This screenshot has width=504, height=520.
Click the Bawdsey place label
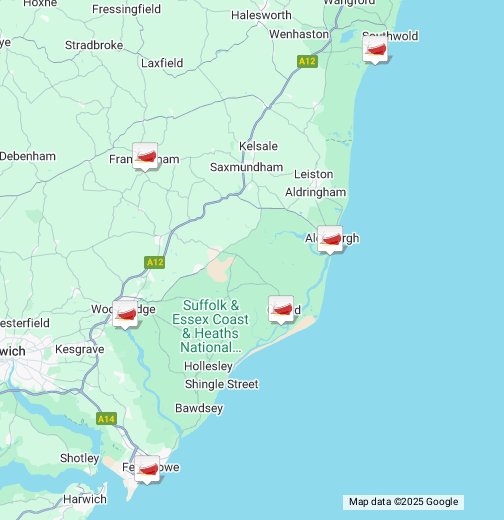[x=199, y=408]
